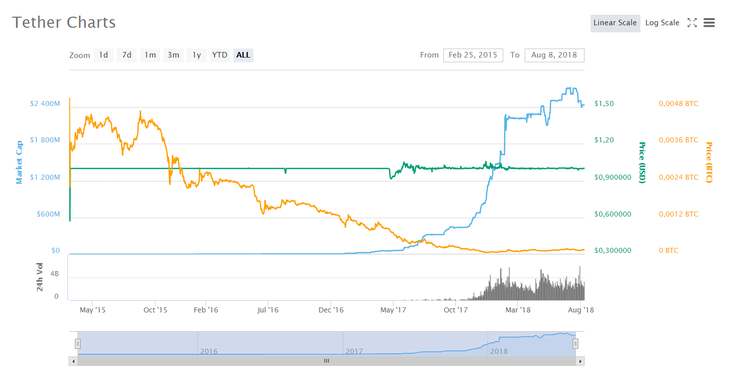Open the chart hamburger menu icon
This screenshot has width=750, height=370.
709,22
